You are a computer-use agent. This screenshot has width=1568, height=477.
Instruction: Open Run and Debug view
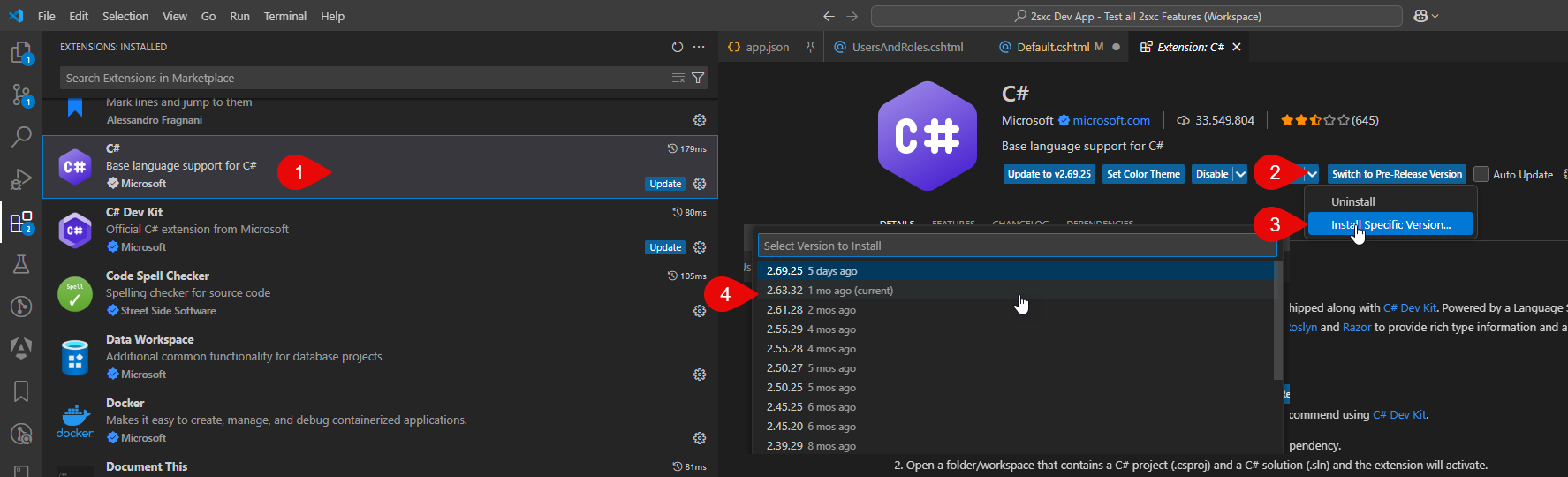coord(21,179)
